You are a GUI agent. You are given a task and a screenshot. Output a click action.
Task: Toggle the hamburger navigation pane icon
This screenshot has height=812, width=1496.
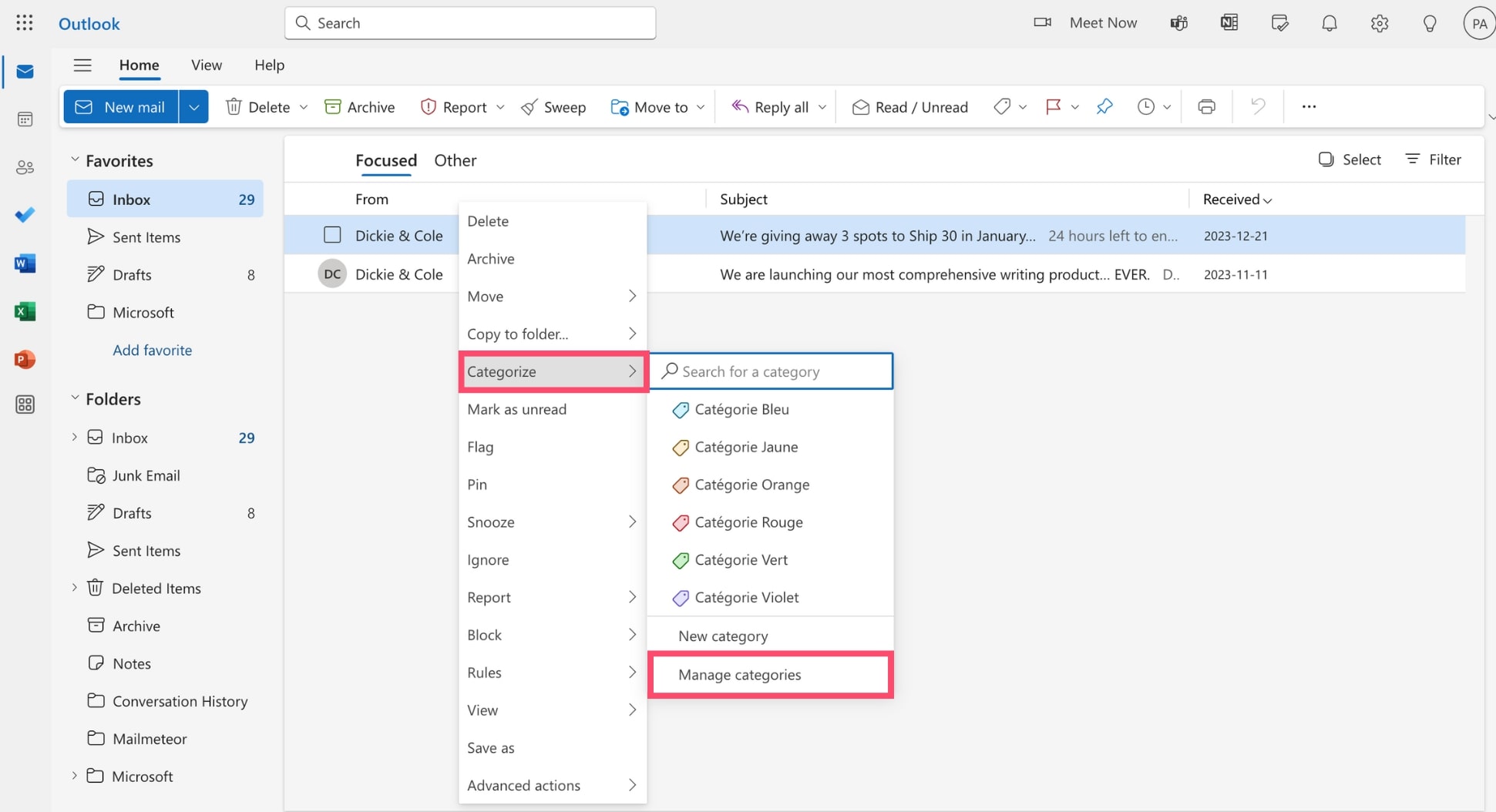[82, 65]
